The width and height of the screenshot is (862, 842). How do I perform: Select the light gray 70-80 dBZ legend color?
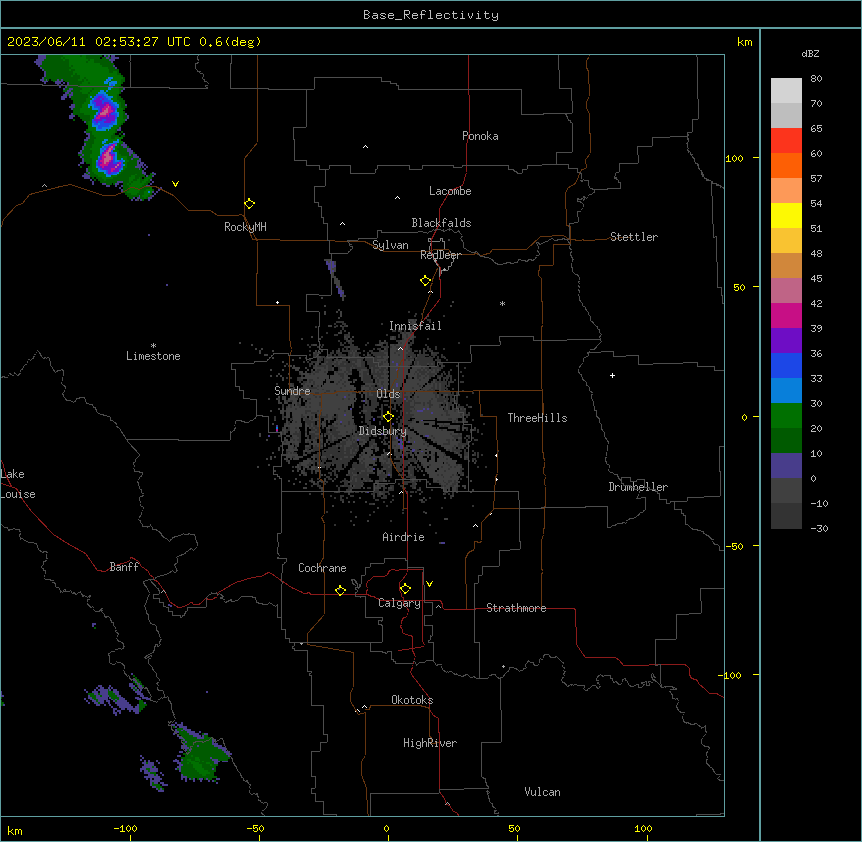tap(786, 91)
